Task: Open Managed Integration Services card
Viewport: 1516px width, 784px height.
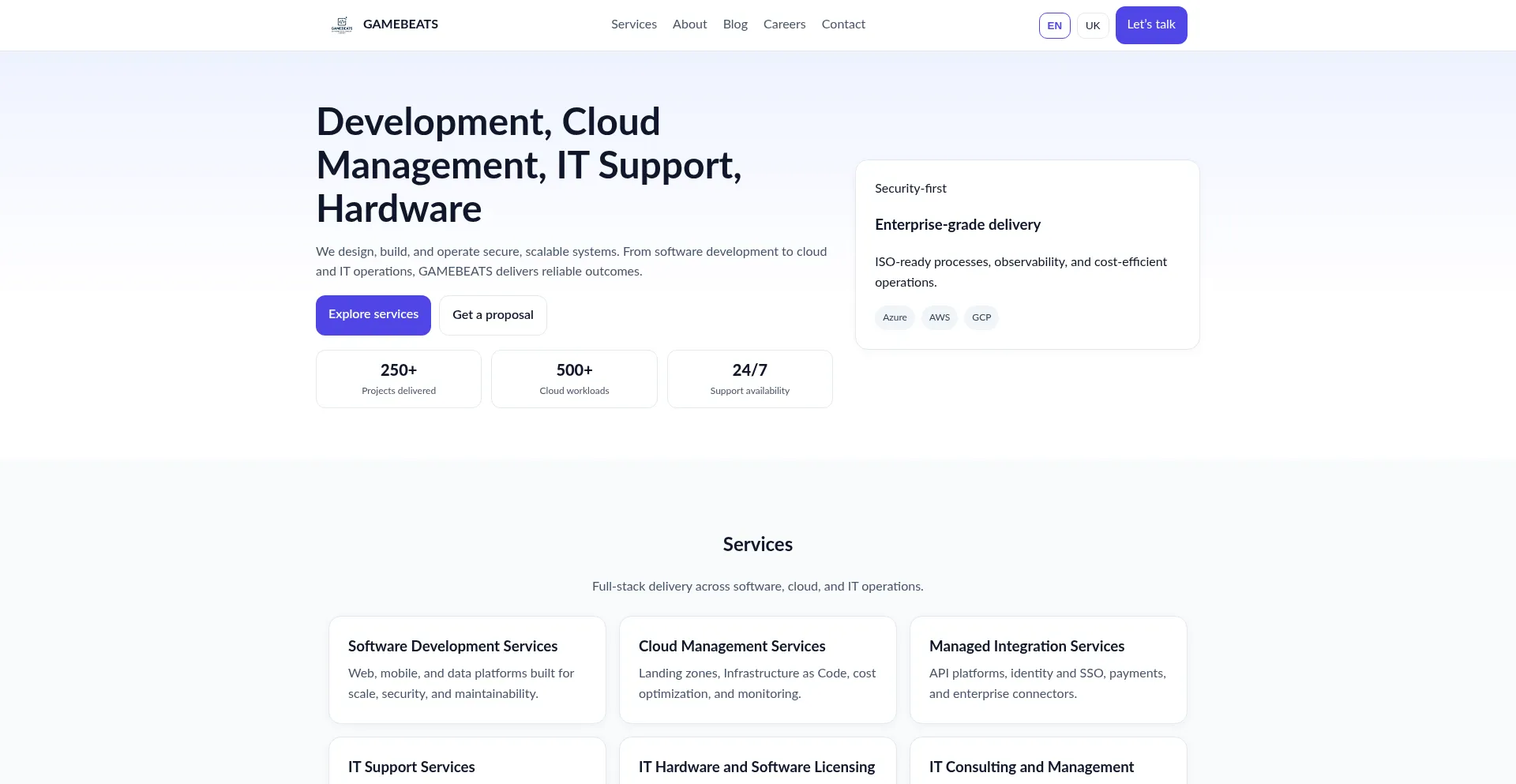Action: click(x=1049, y=670)
